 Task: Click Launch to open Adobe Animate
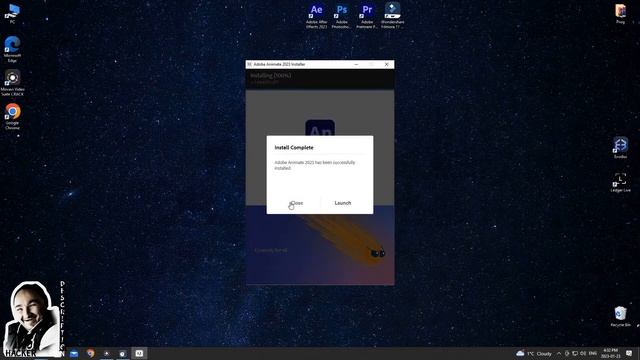pyautogui.click(x=342, y=203)
